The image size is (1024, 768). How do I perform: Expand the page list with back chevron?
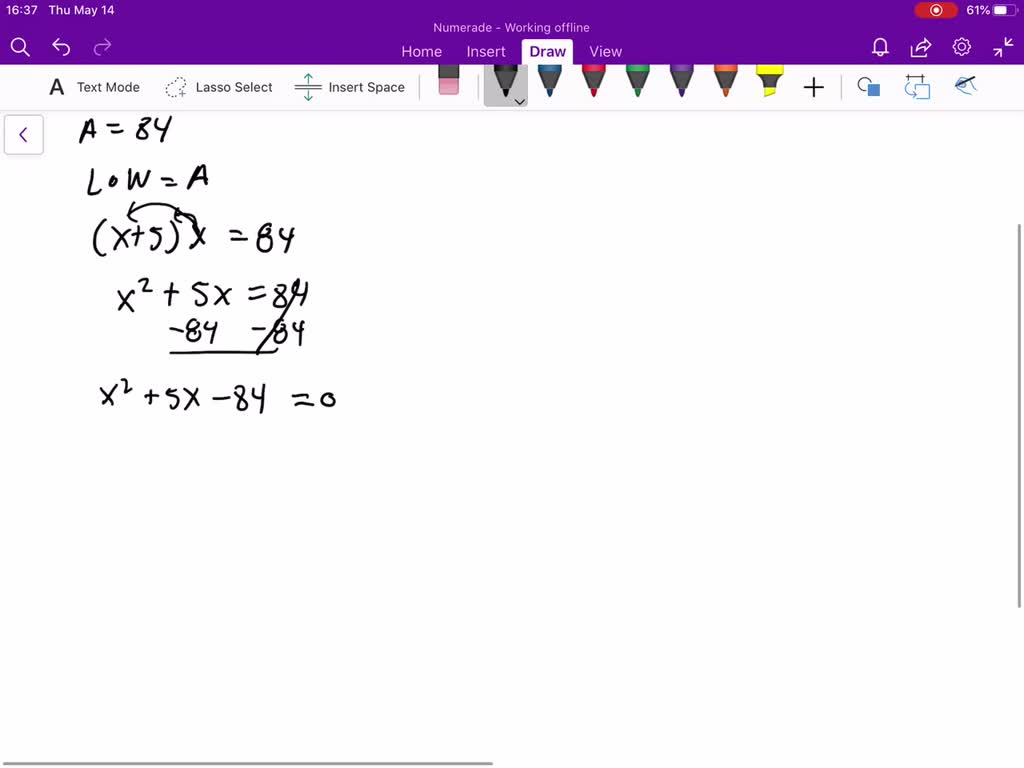(x=24, y=135)
